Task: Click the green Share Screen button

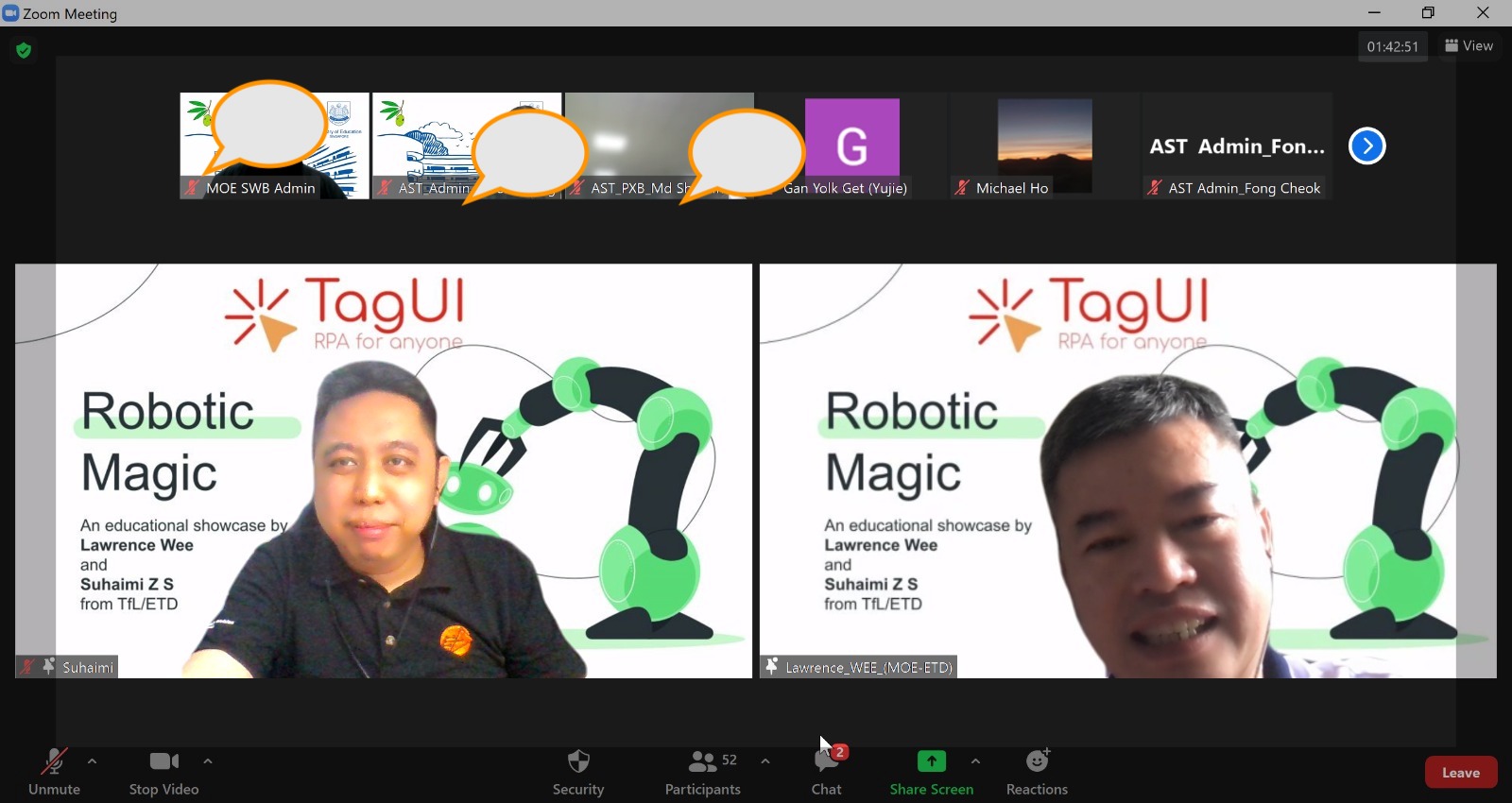Action: (932, 773)
